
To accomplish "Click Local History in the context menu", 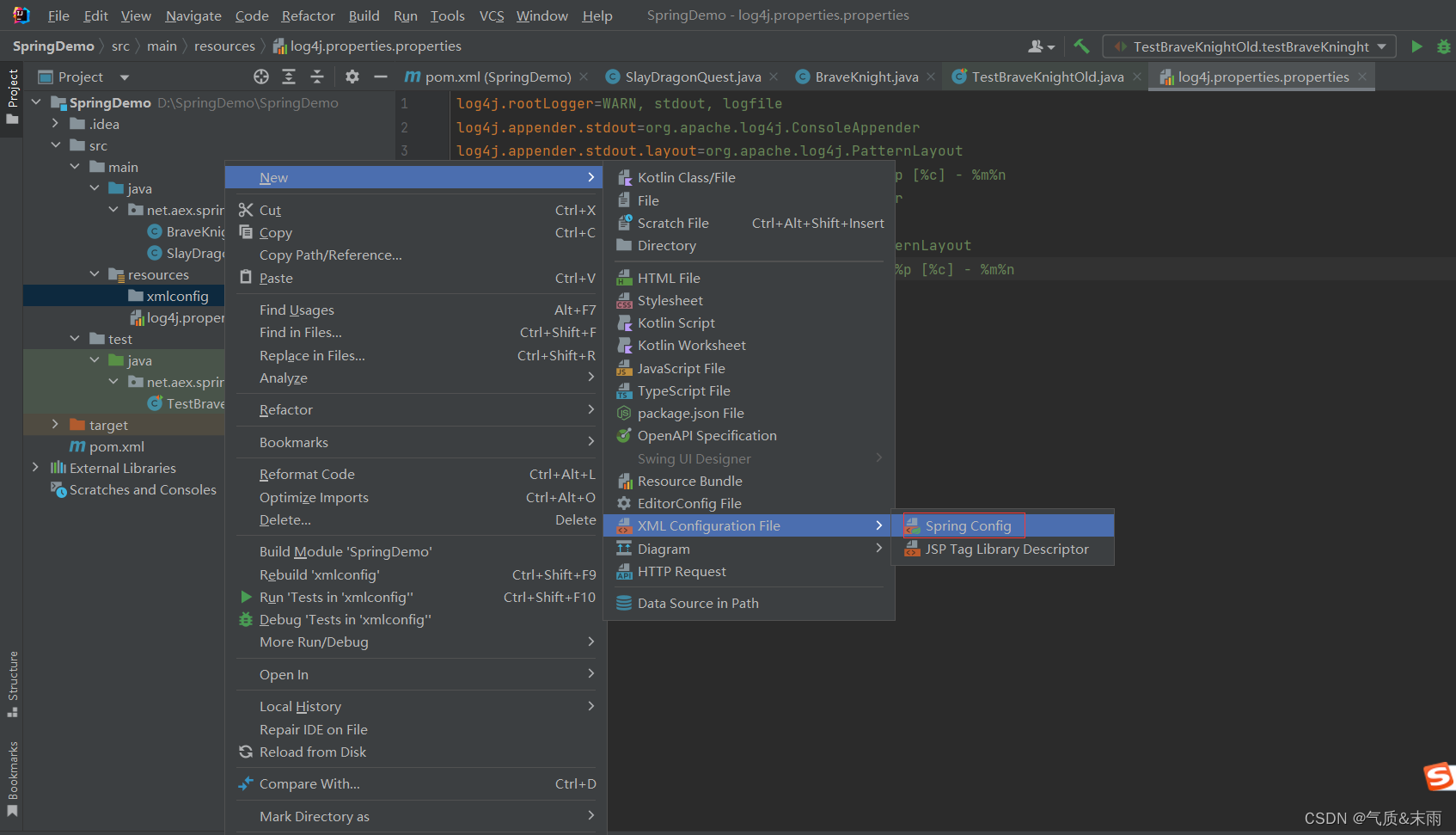I will [x=416, y=706].
